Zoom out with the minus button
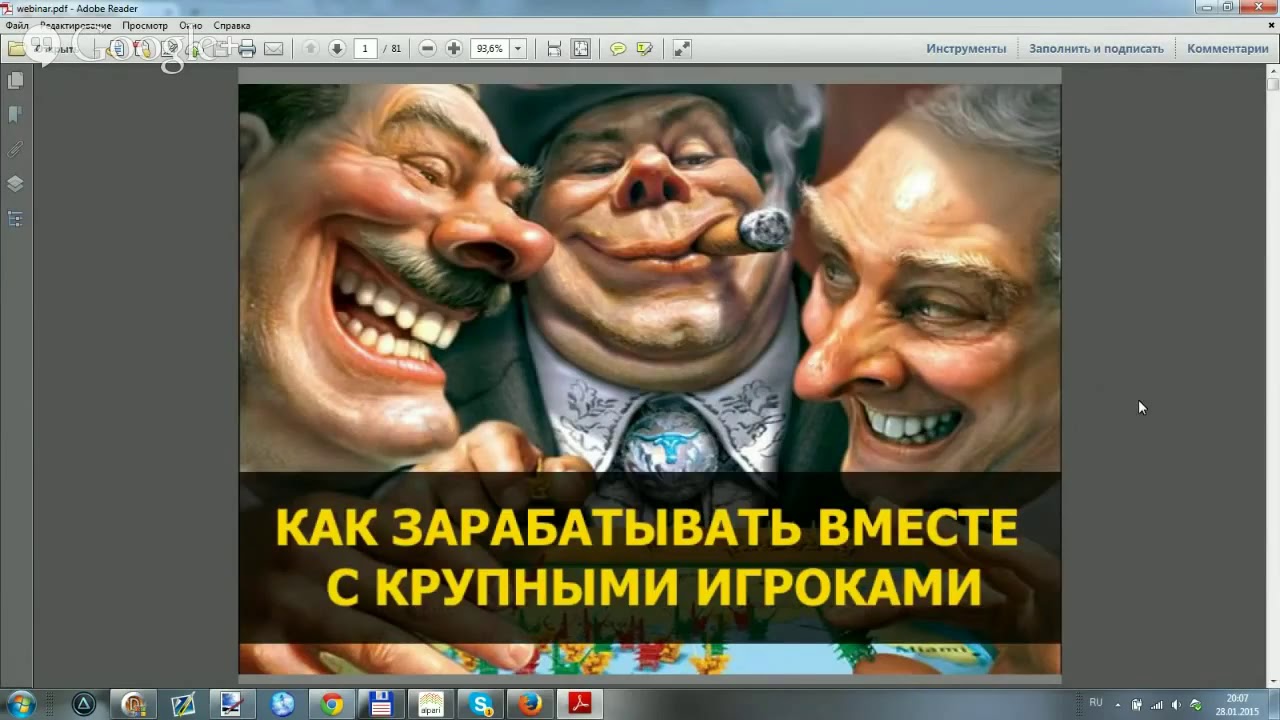 tap(427, 48)
